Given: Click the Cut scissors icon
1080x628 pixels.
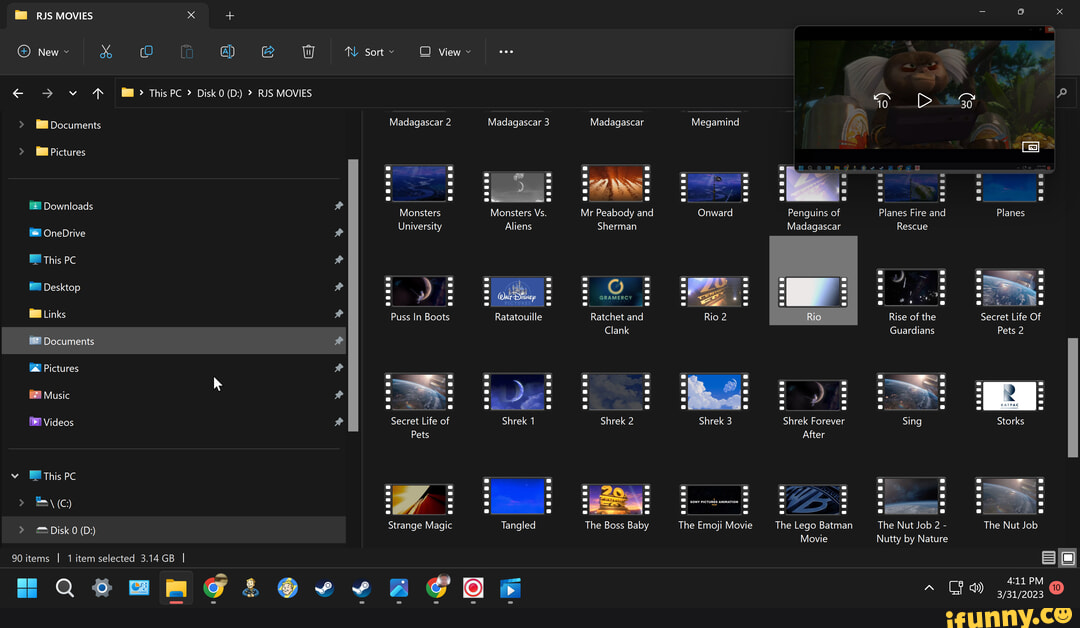Looking at the screenshot, I should 106,52.
